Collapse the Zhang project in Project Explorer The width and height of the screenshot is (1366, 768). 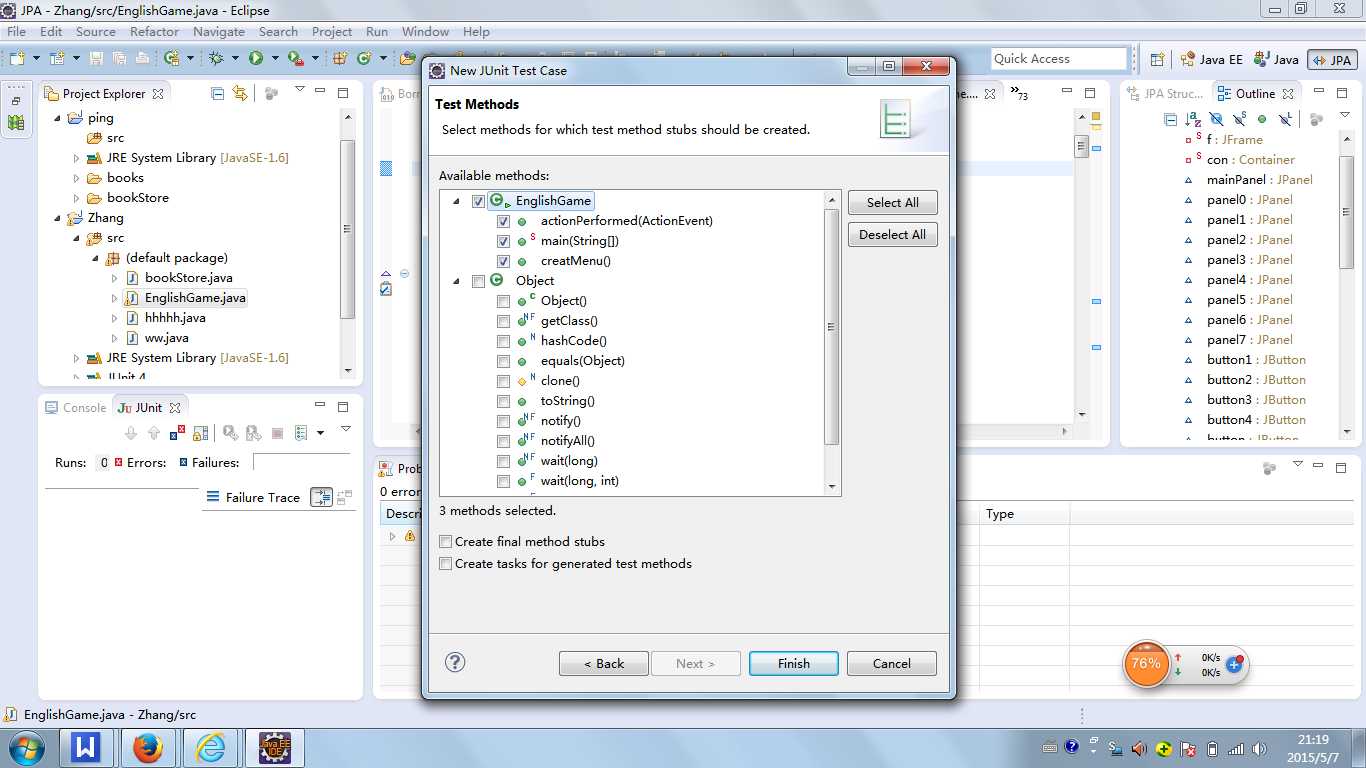tap(57, 218)
